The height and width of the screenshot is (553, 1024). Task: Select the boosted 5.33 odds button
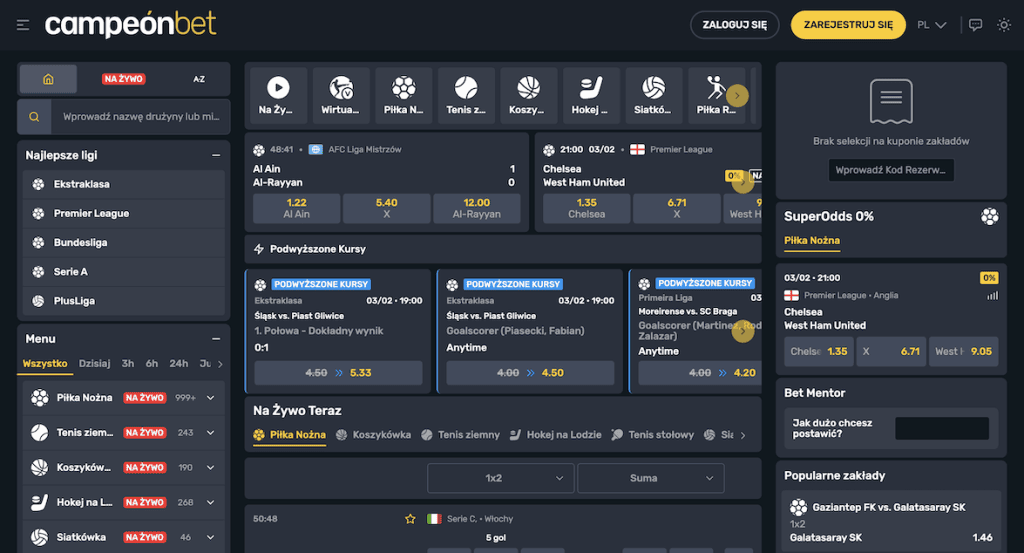(338, 373)
